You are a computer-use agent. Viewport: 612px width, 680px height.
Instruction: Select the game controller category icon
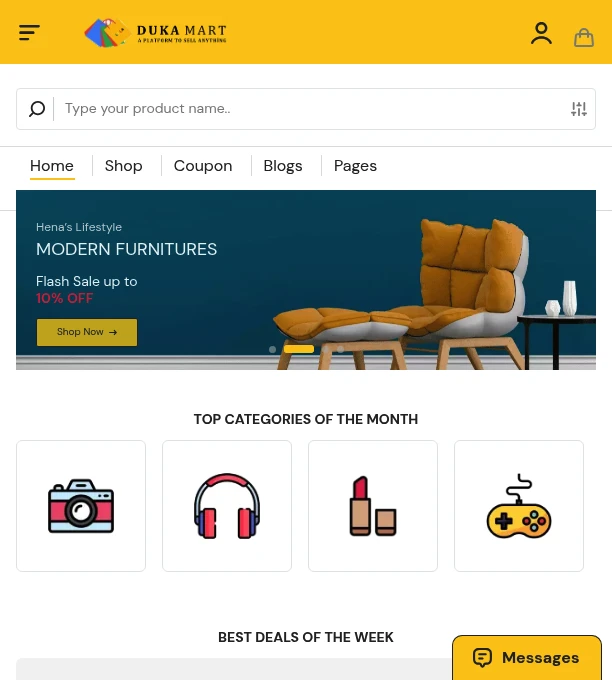coord(519,506)
